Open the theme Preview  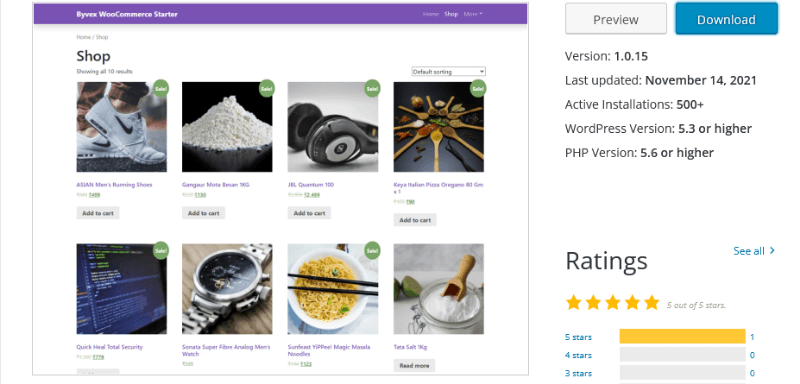pos(616,19)
